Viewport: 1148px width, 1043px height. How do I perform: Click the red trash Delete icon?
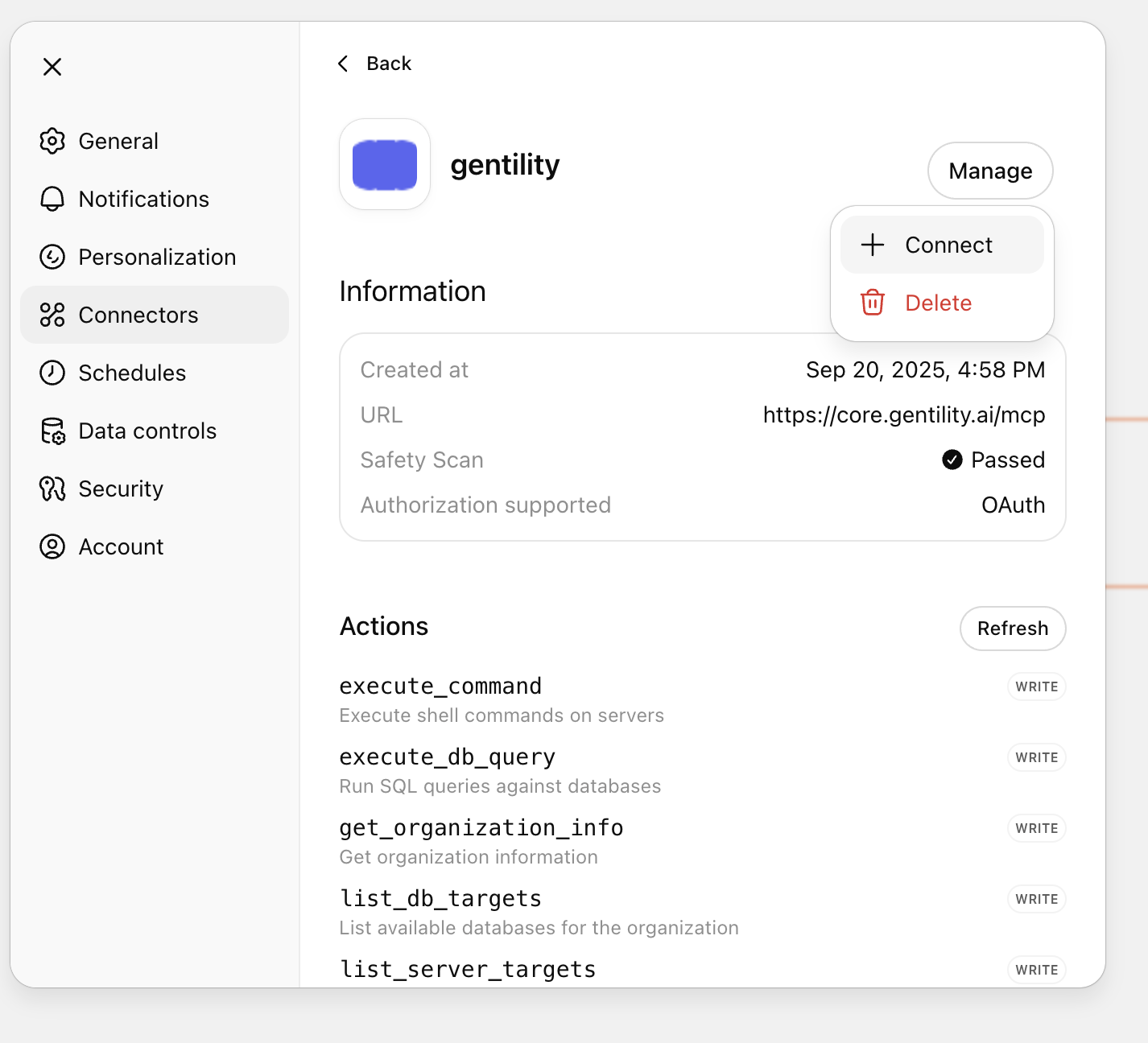click(x=873, y=303)
